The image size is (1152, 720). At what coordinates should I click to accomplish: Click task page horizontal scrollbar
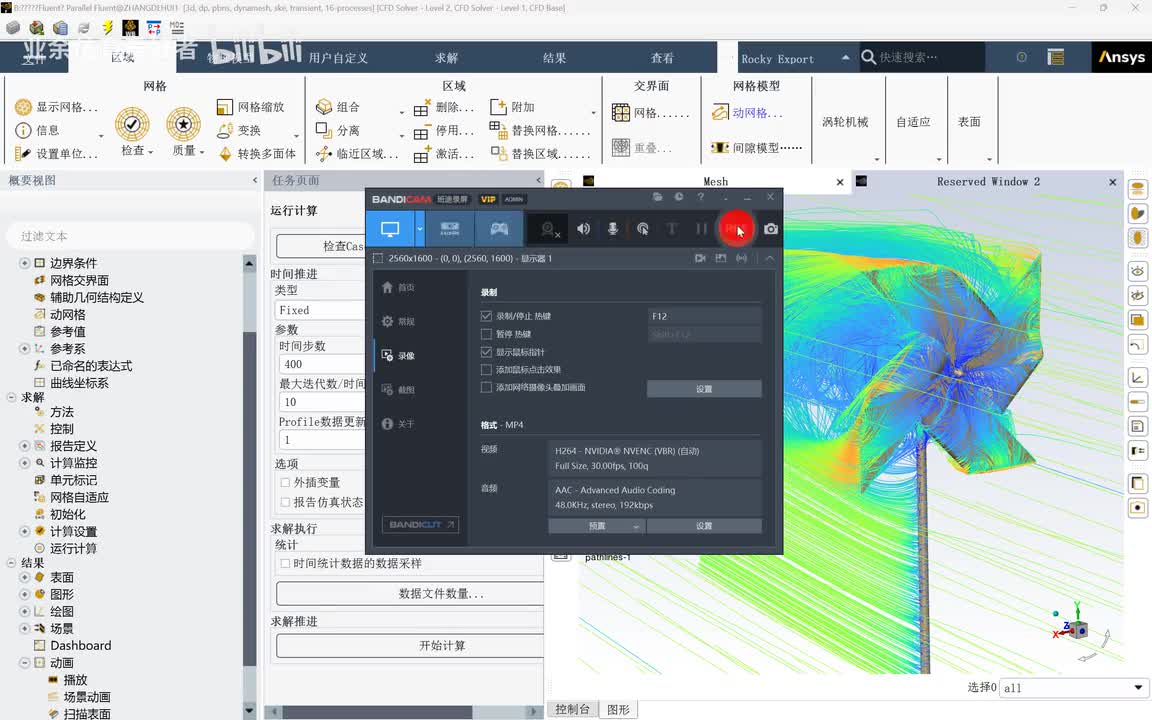[x=377, y=713]
